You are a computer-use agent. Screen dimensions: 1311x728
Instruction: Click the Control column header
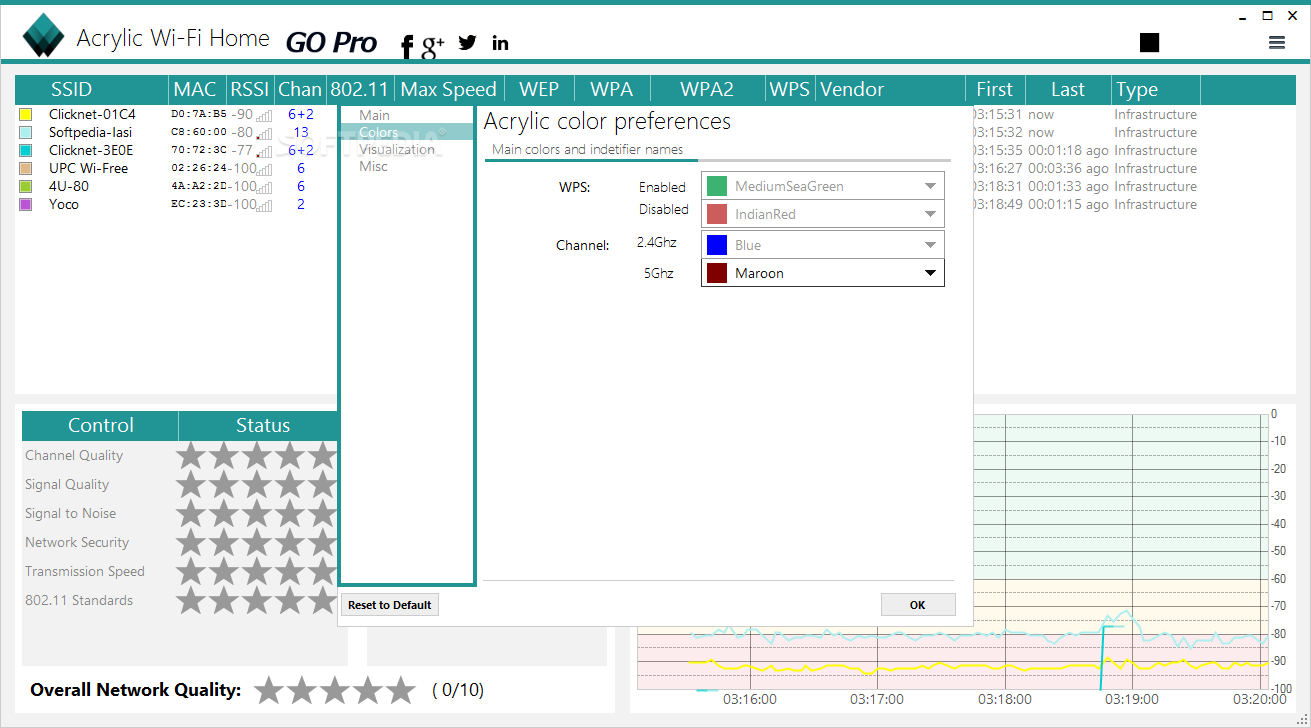tap(100, 426)
